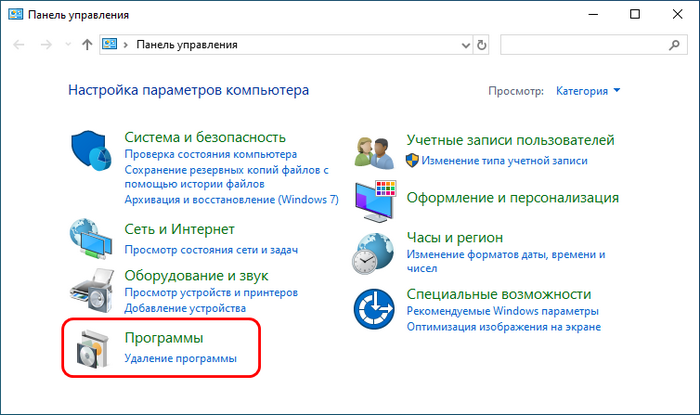Click the Control Panel icon in title bar
Viewport: 700px width, 415px height.
point(16,14)
